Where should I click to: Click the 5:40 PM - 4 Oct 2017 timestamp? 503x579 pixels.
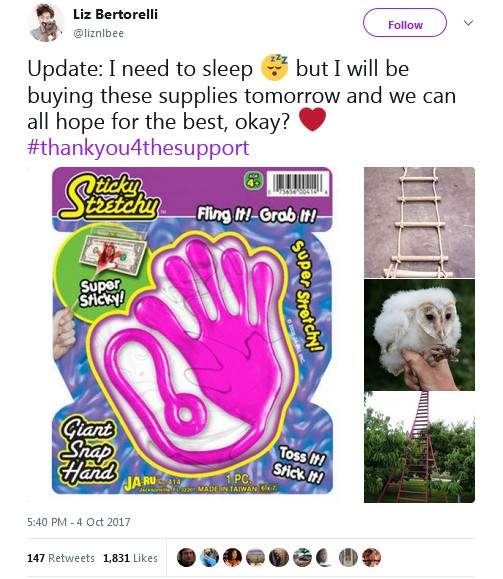pyautogui.click(x=79, y=522)
